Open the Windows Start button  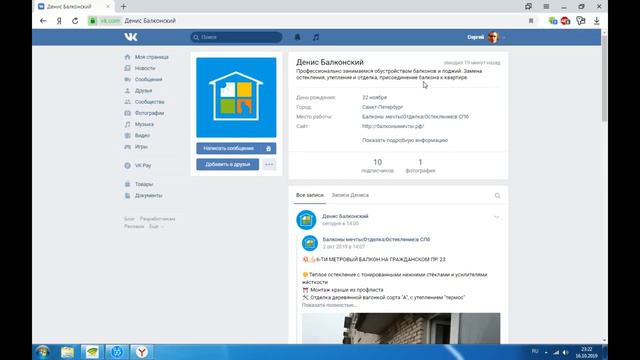coord(42,352)
